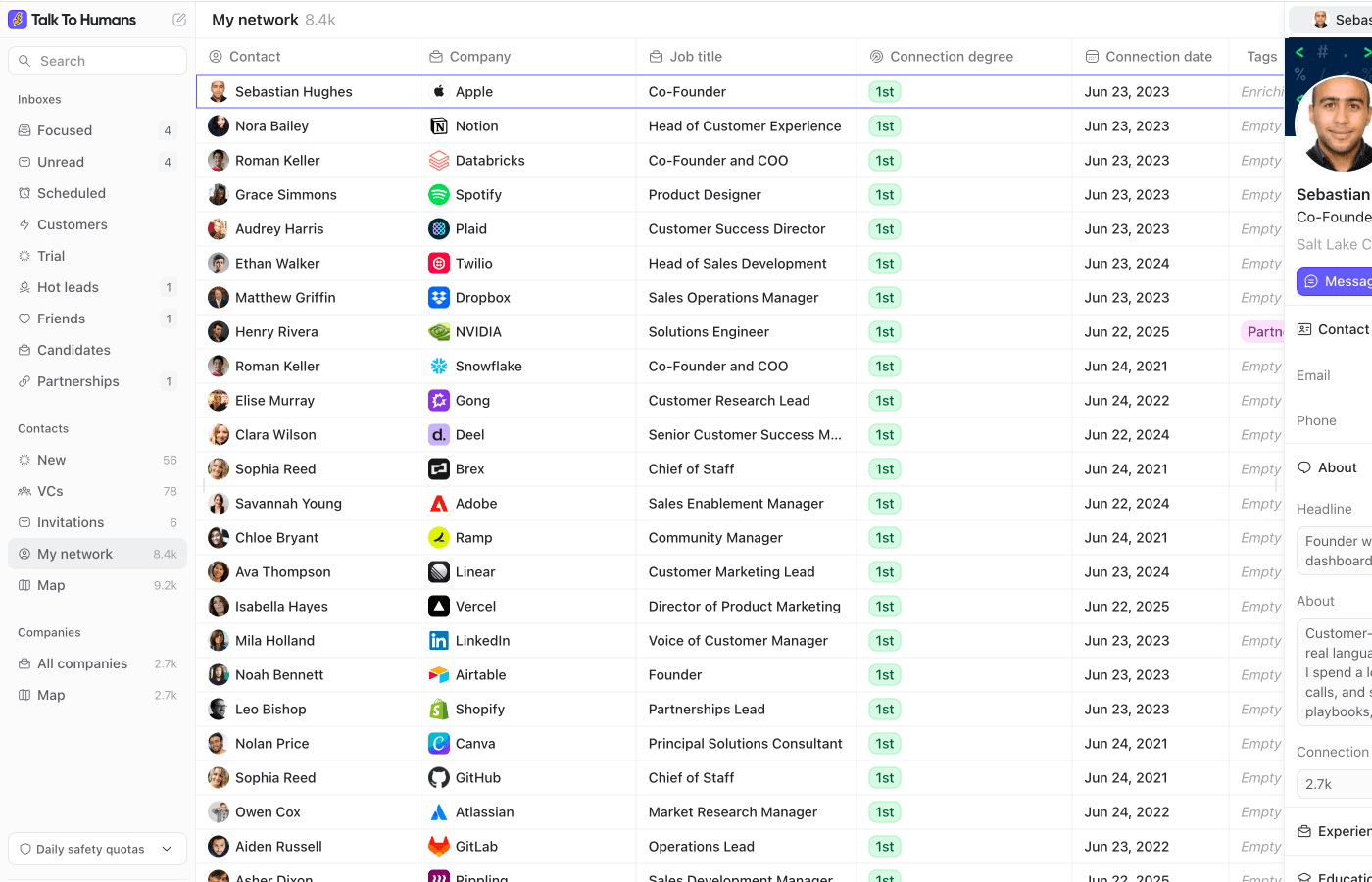Click the Owen Cox contact name

click(268, 812)
